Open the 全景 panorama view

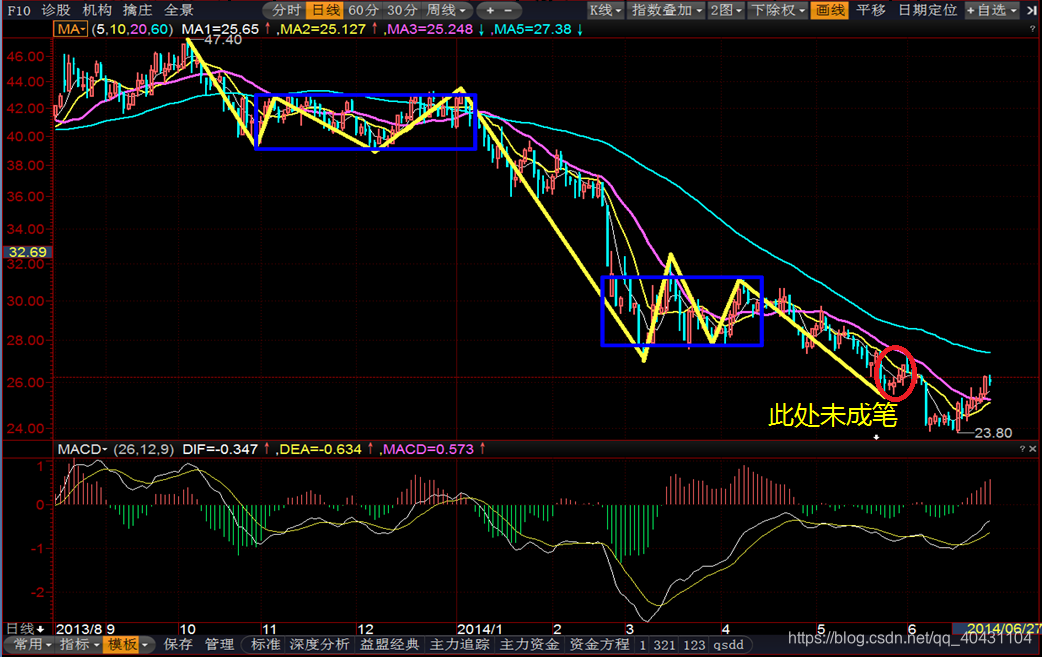coord(179,10)
